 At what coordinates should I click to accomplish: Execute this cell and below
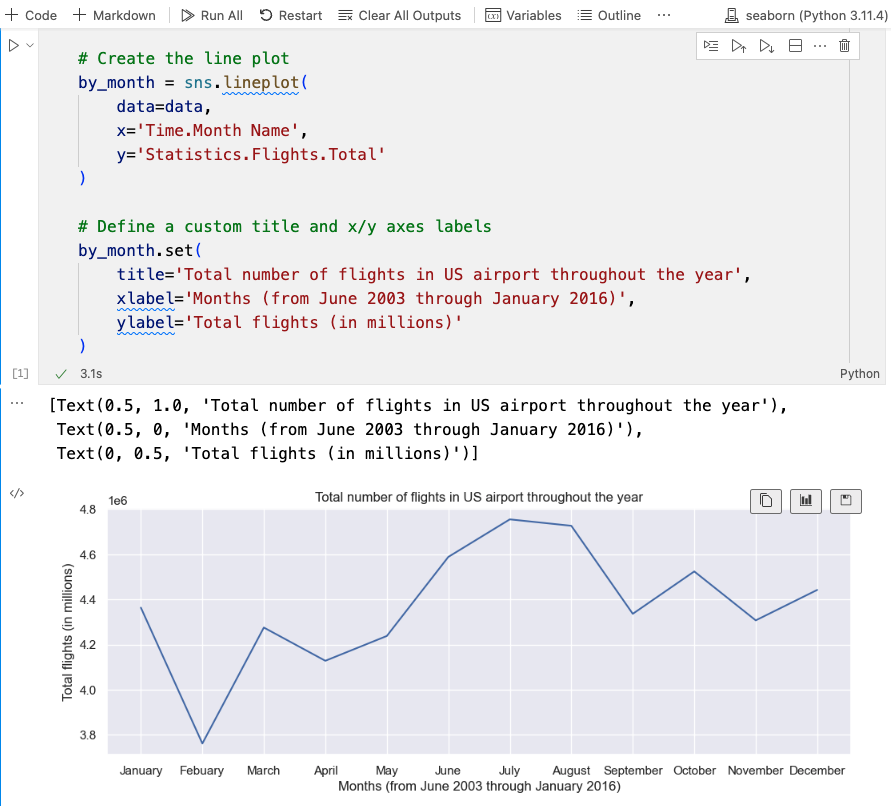(767, 45)
